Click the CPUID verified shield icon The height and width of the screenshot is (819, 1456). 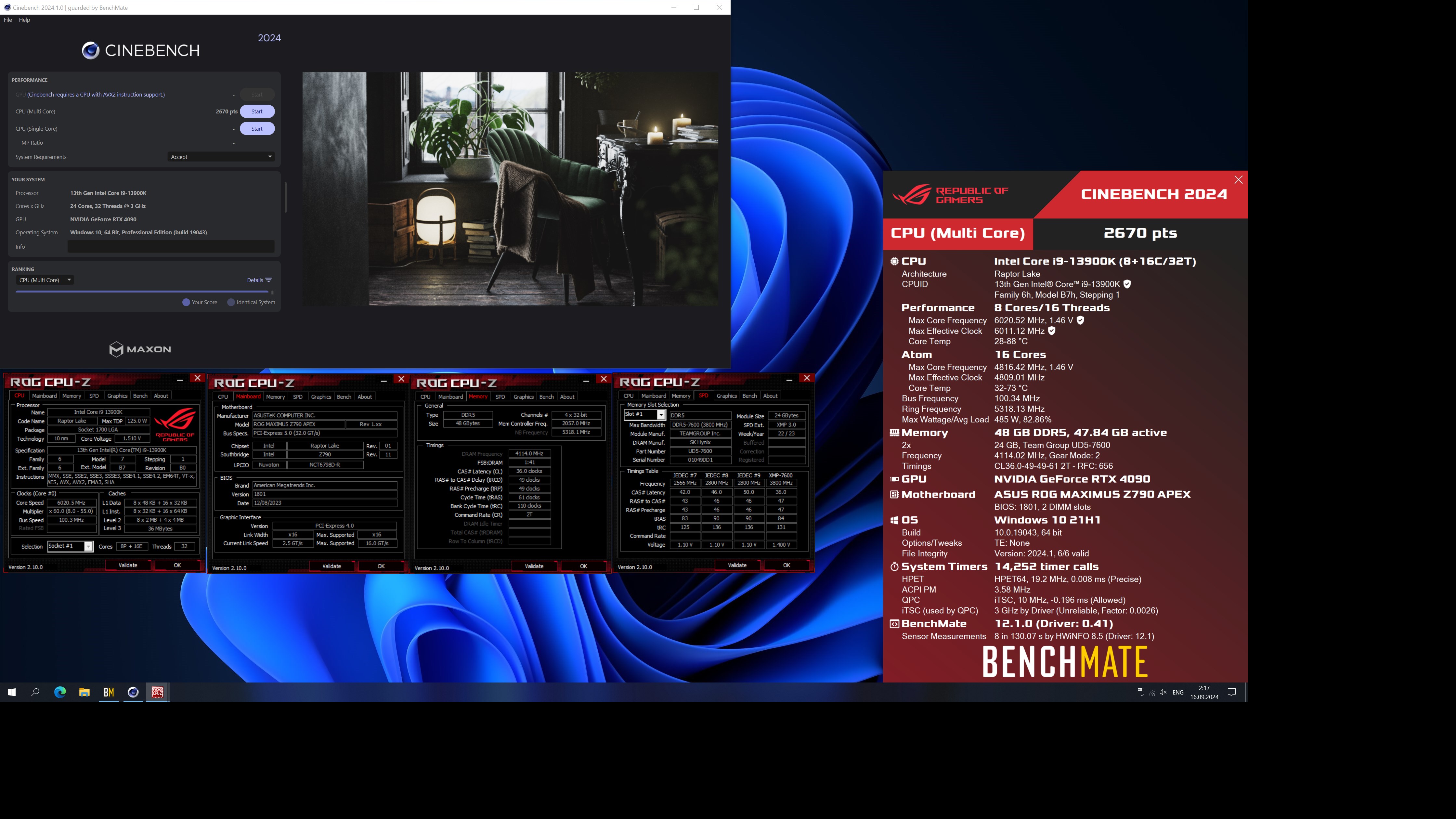(x=1127, y=284)
